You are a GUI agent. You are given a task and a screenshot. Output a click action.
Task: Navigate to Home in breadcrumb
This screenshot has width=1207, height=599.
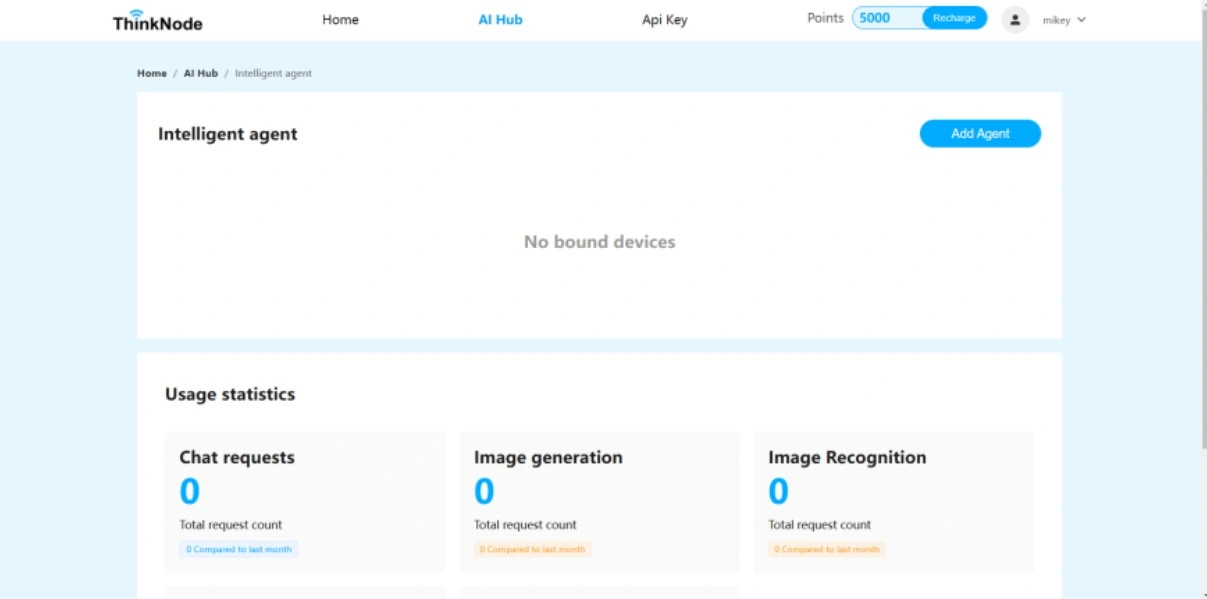point(152,73)
